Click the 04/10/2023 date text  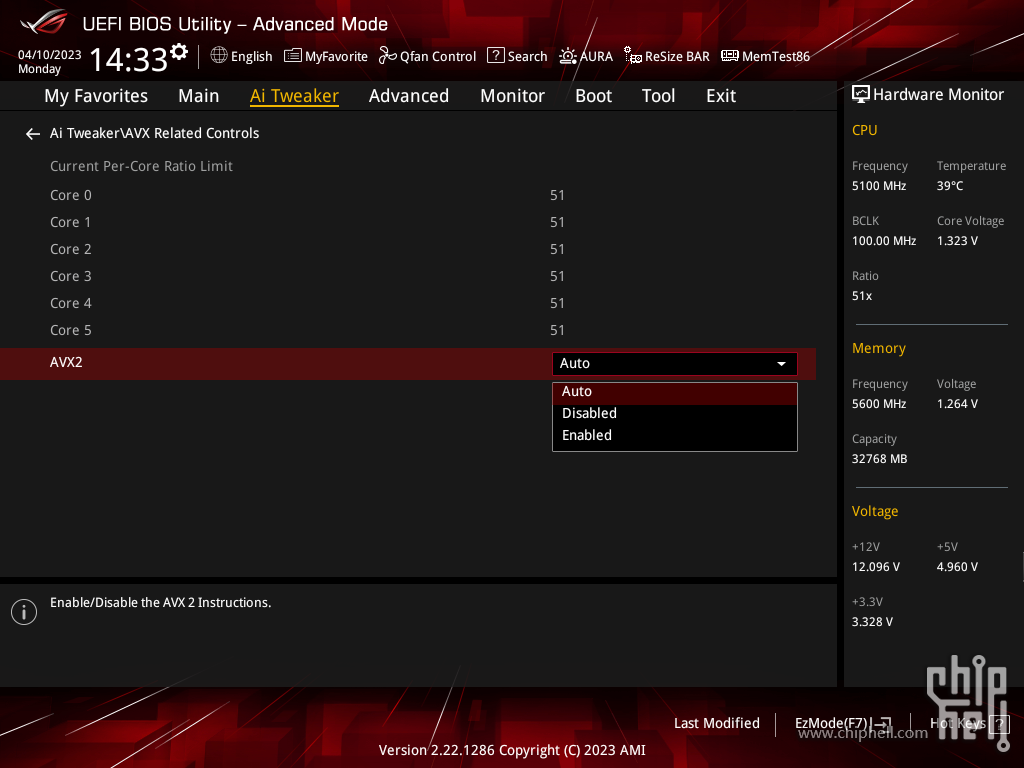(50, 55)
